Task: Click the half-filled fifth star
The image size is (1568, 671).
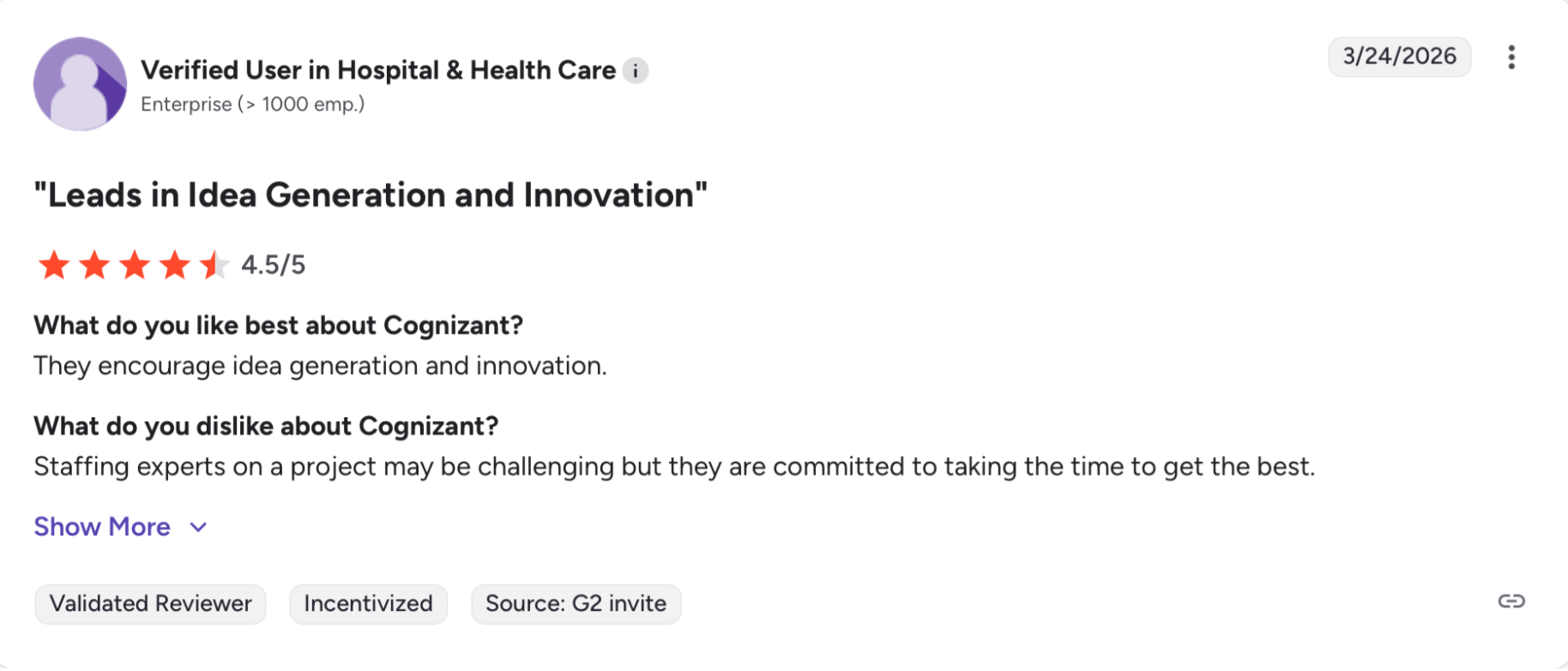Action: pos(214,265)
